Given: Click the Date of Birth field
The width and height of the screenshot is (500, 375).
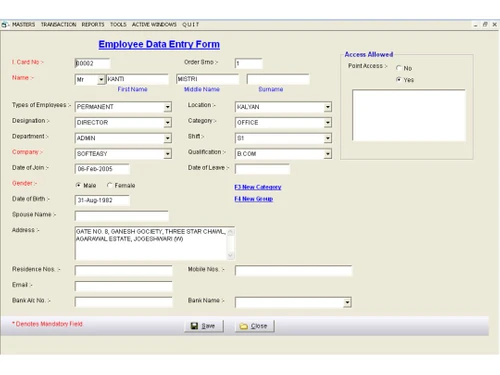Looking at the screenshot, I should coord(102,200).
